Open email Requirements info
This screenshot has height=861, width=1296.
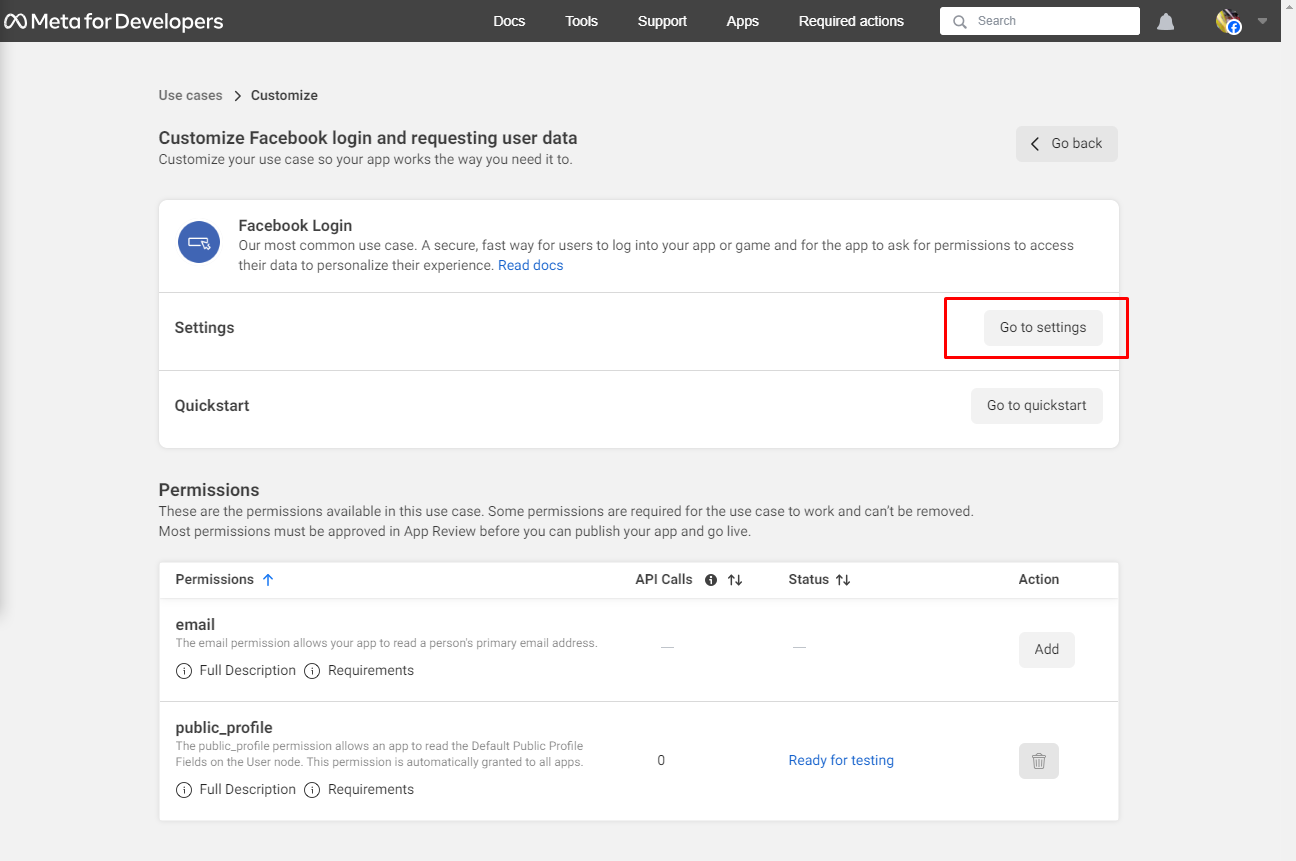click(359, 671)
